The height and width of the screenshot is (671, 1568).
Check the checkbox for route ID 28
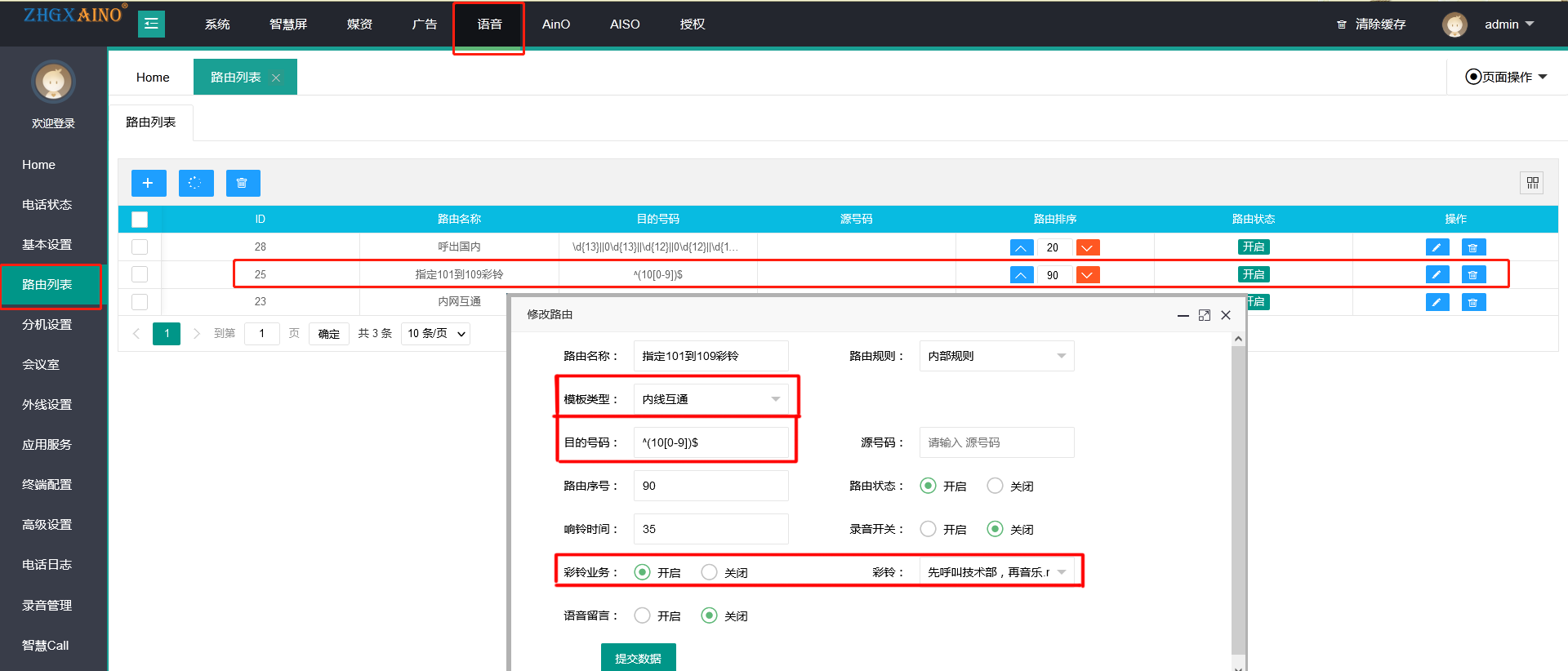coord(140,247)
